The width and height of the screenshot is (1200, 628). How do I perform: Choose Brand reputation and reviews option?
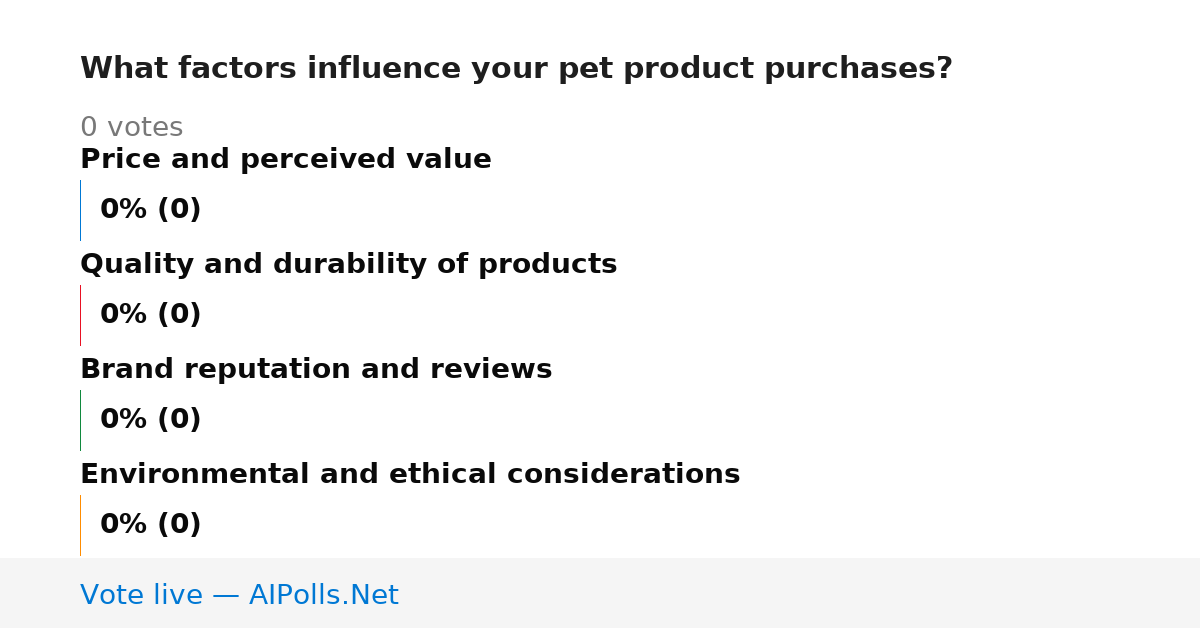pyautogui.click(x=316, y=370)
